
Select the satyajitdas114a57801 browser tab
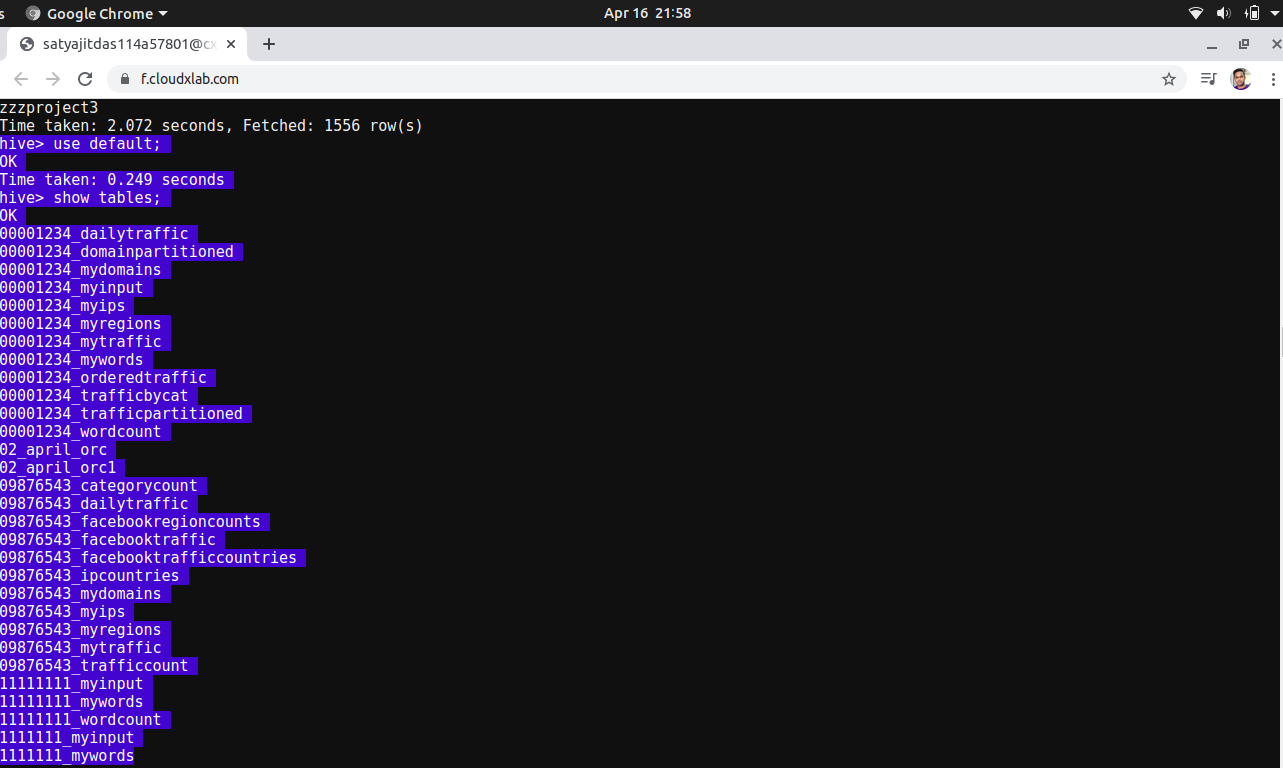pyautogui.click(x=128, y=44)
